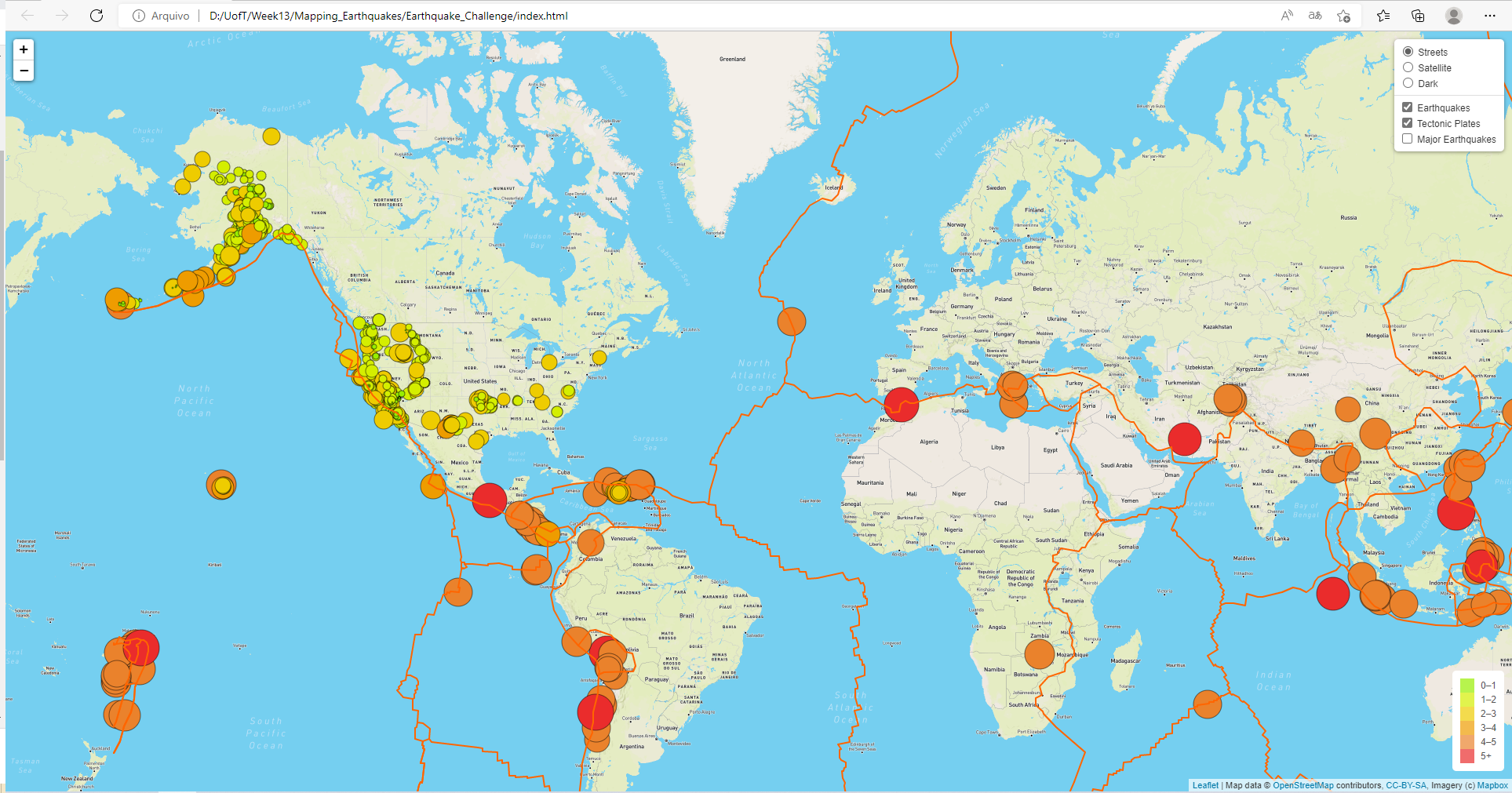Click the red 5+ magnitude legend swatch
The image size is (1512, 793).
point(1466,755)
